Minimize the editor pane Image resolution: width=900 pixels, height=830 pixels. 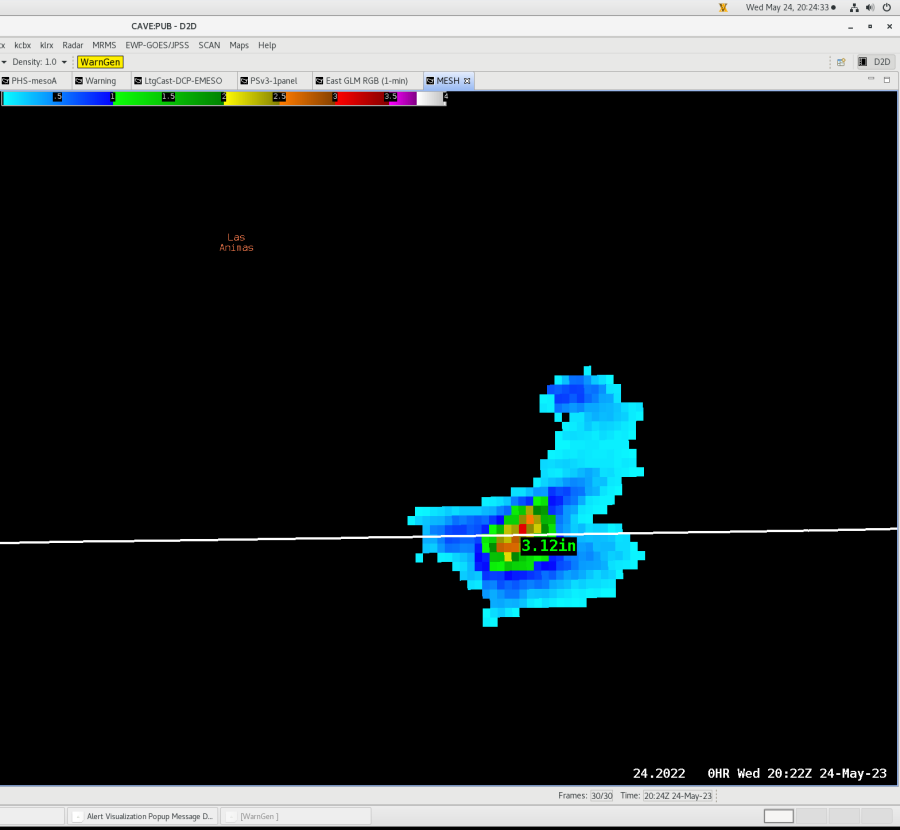[x=871, y=79]
